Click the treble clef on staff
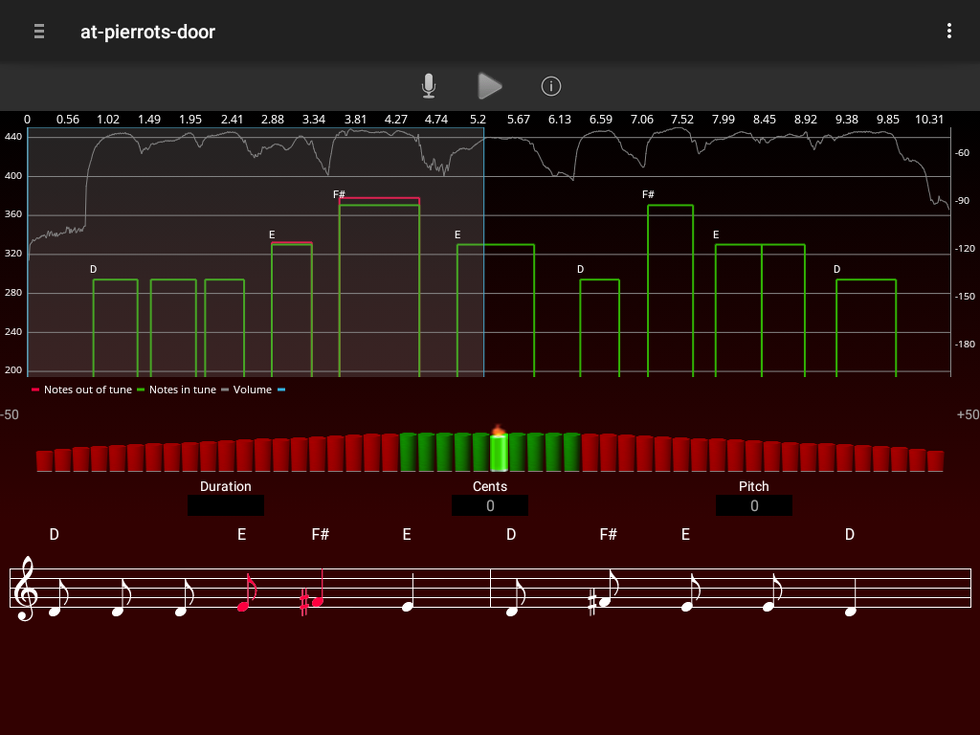Screen dimensions: 980x735 (x=26, y=590)
